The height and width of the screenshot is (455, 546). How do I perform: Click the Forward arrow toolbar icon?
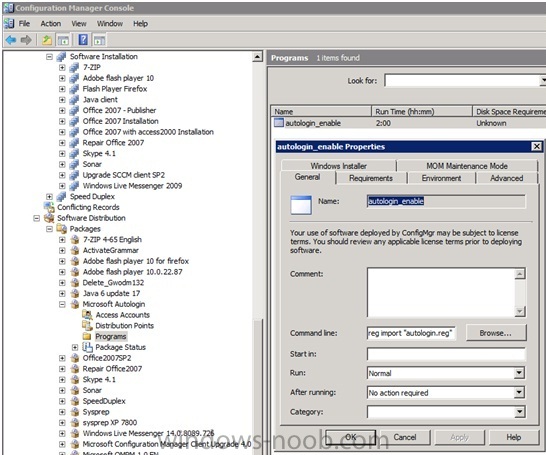pos(26,40)
